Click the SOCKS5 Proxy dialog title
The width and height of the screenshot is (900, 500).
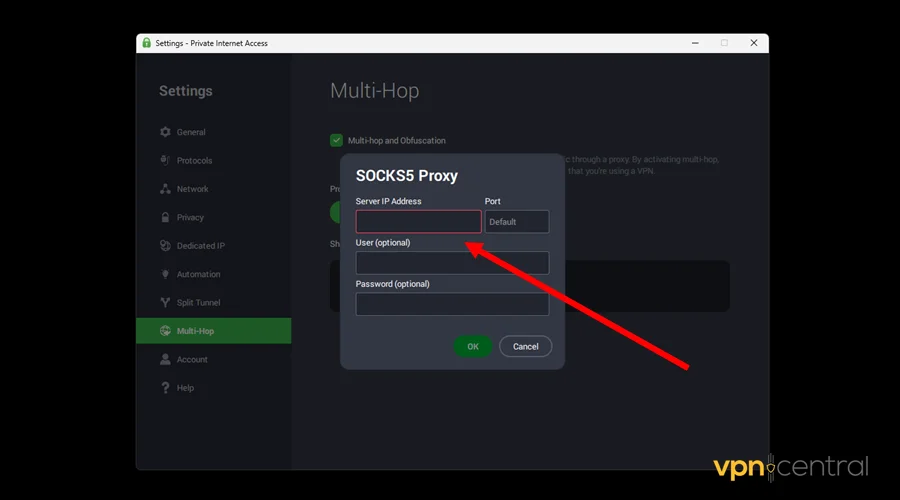406,176
